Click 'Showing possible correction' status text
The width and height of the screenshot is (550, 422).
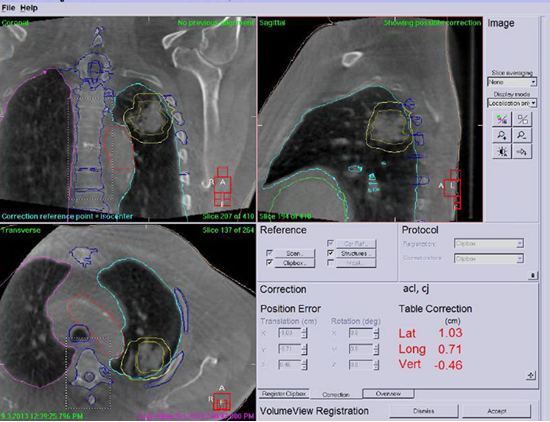432,23
